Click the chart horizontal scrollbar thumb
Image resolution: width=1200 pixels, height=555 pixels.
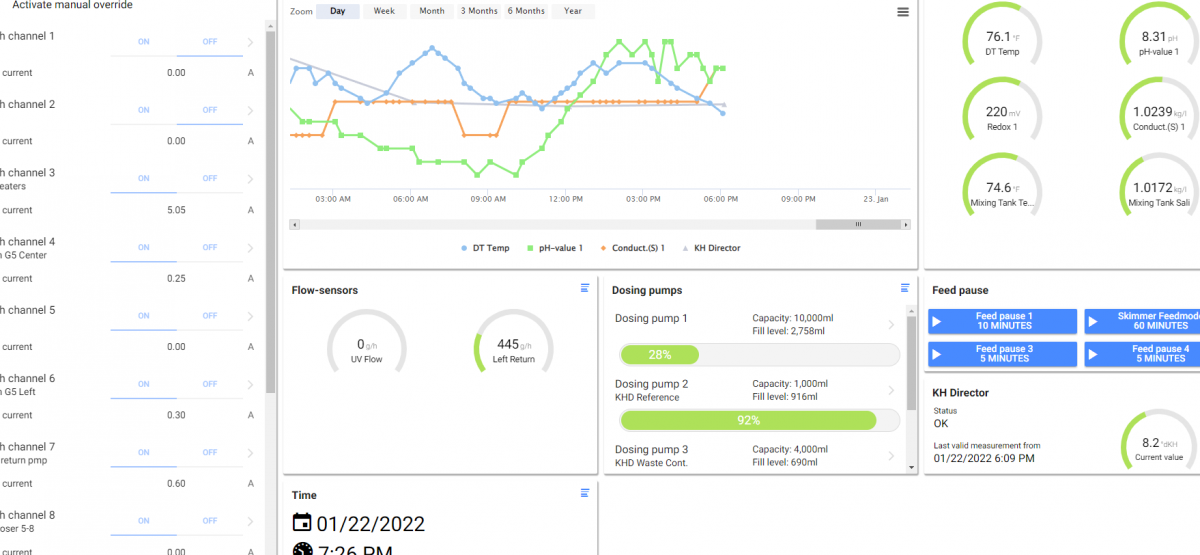(858, 224)
